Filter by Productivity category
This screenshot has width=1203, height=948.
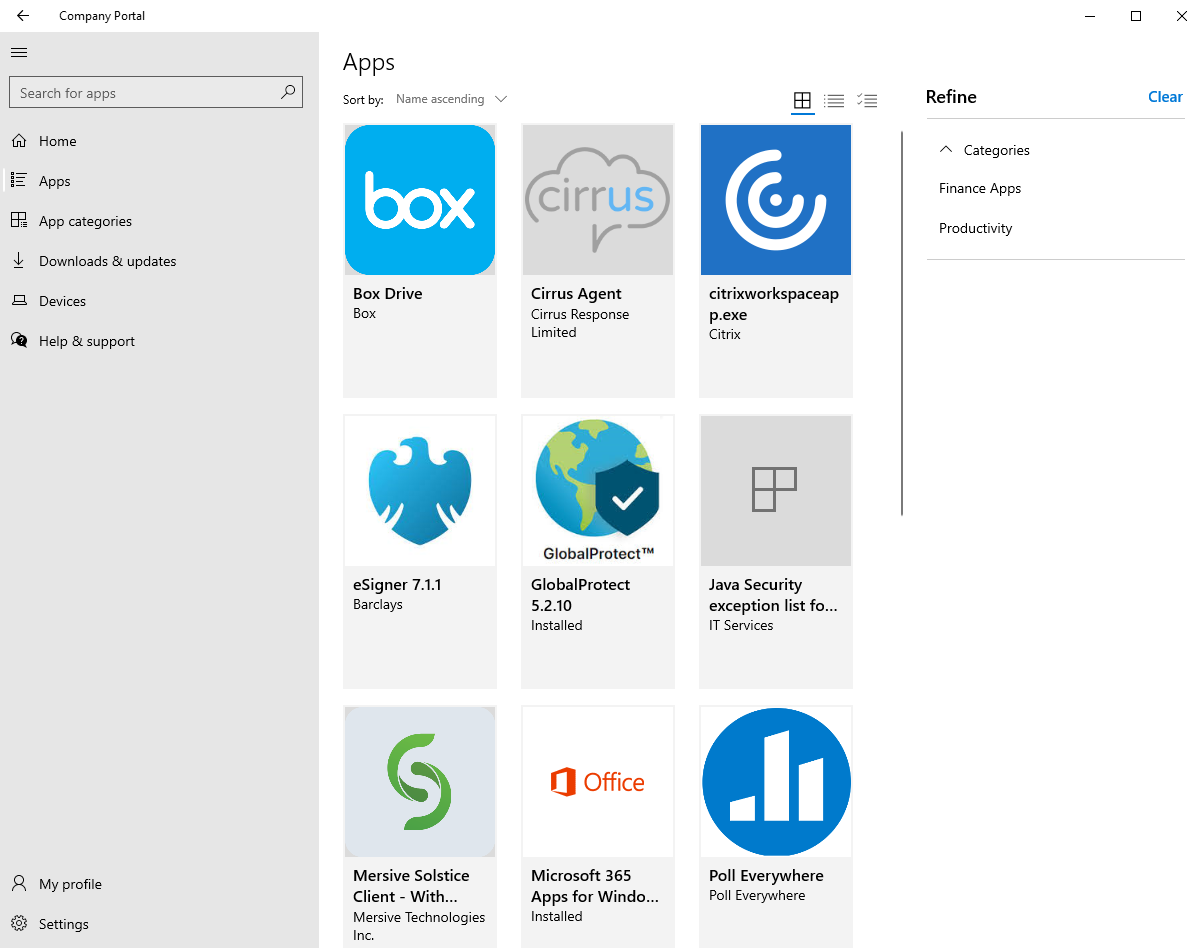[975, 228]
